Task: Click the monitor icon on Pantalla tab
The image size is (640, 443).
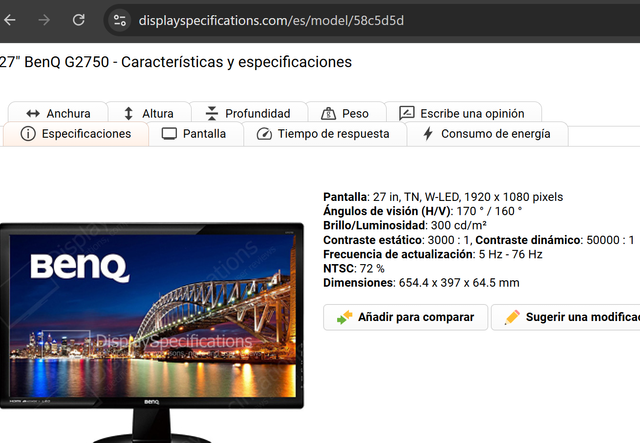Action: click(x=169, y=134)
